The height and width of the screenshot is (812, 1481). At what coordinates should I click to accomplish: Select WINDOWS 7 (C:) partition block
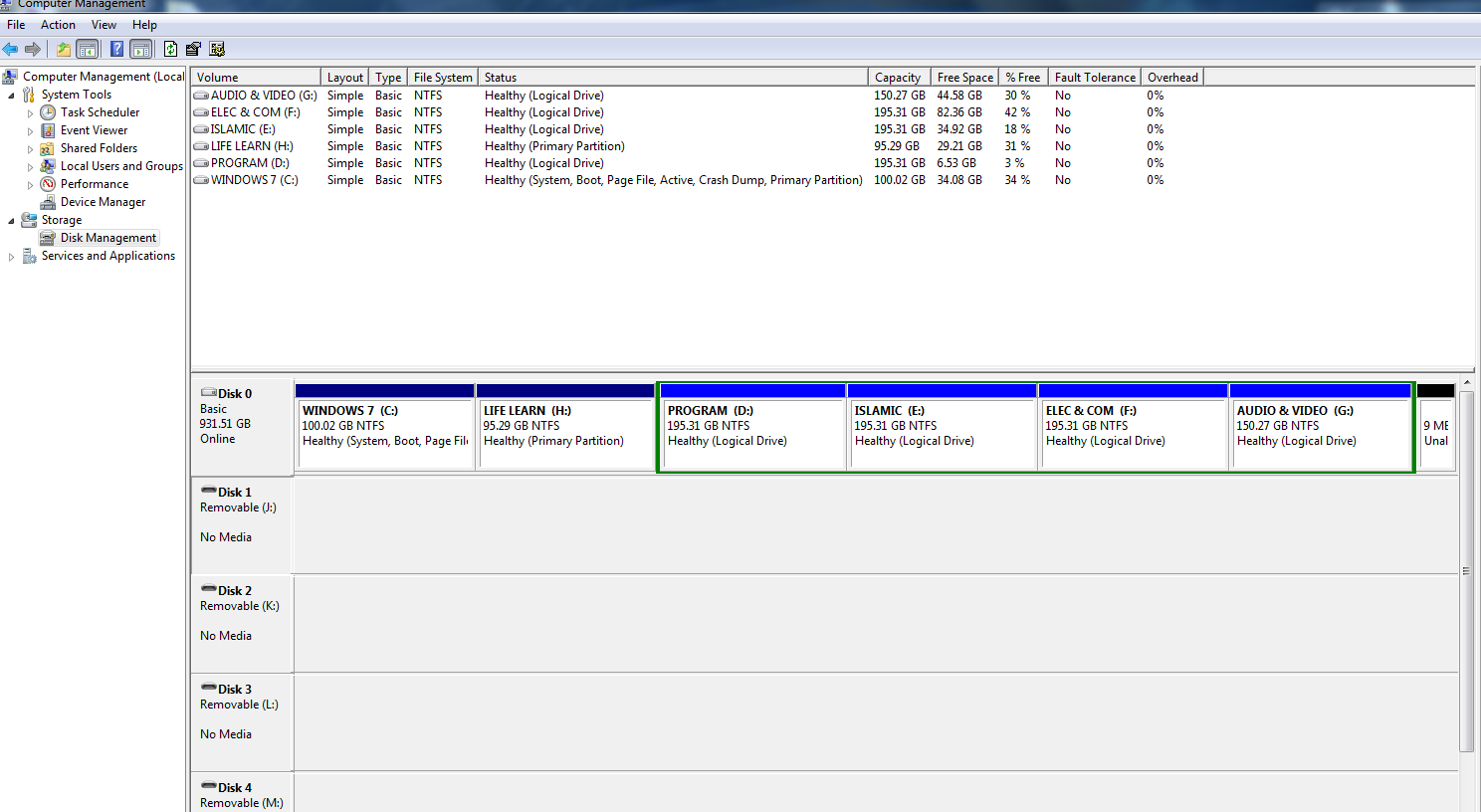coord(384,427)
